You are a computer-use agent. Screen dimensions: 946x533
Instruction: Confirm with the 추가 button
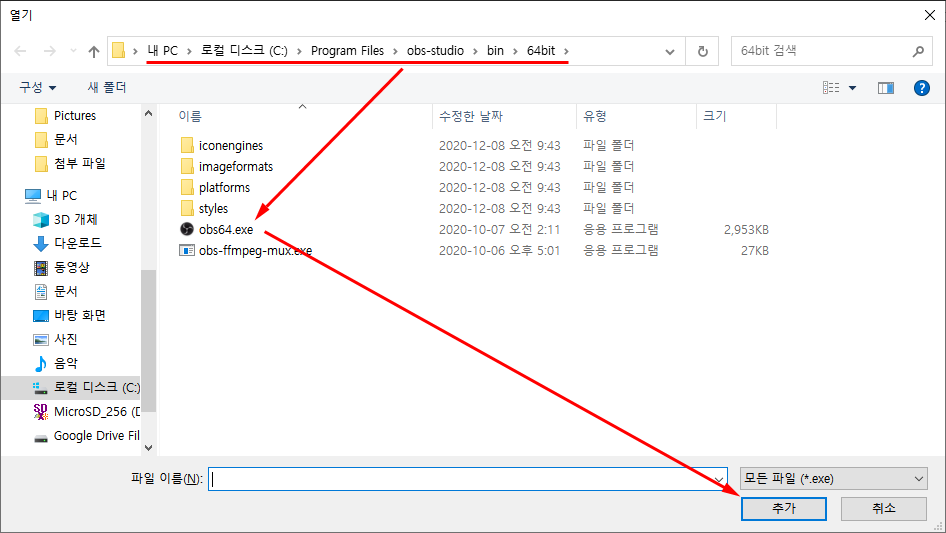[x=784, y=508]
